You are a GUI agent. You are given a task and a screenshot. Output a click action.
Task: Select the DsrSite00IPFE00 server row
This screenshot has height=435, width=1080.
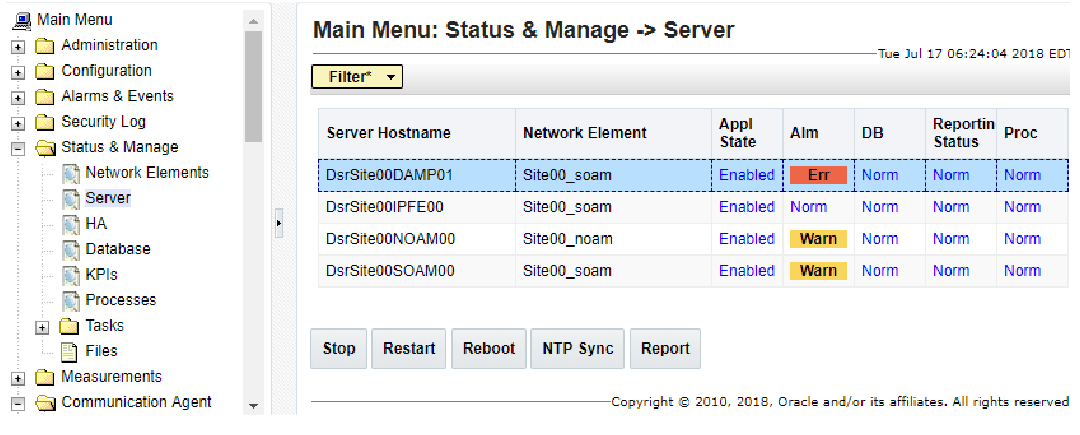[x=694, y=206]
